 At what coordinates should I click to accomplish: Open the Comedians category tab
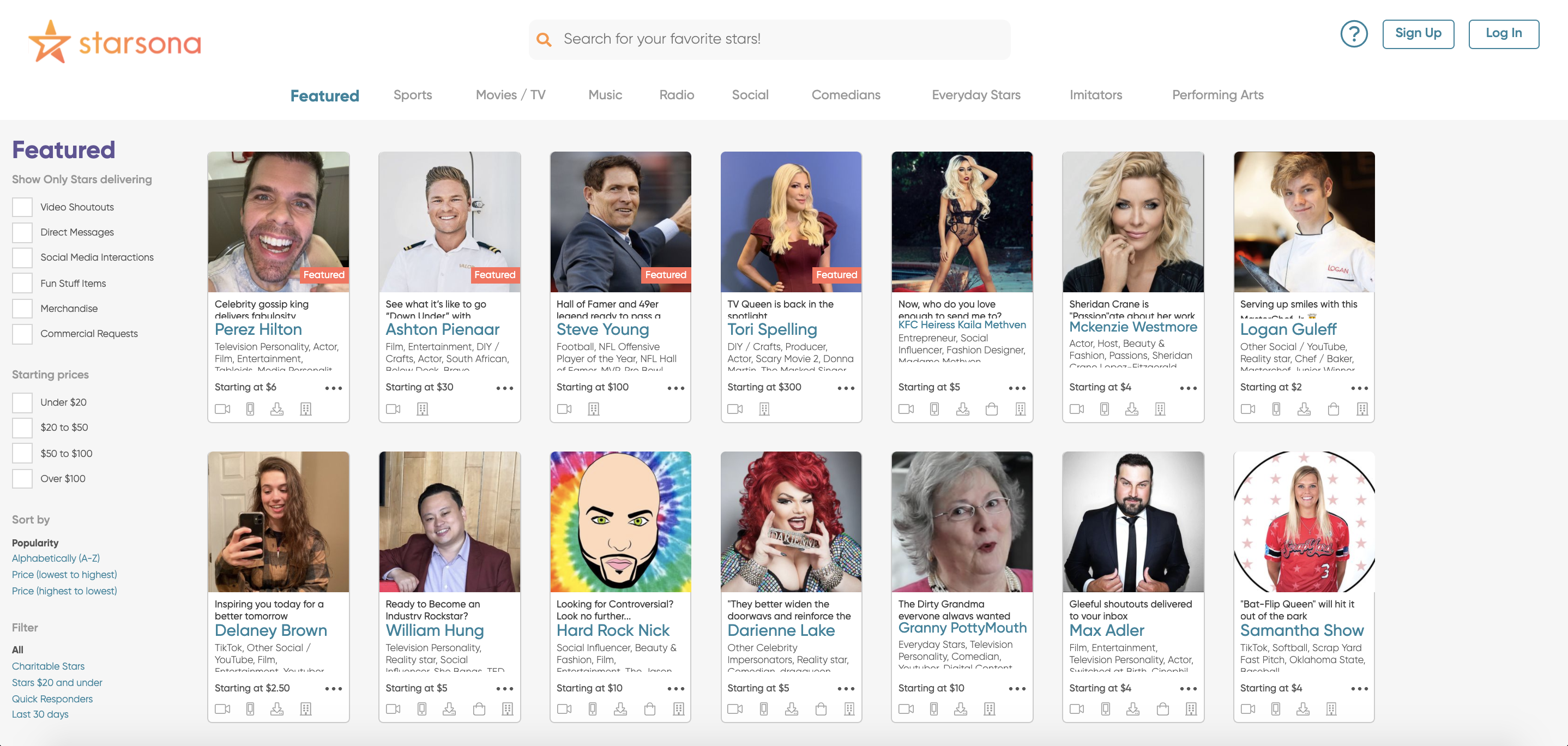coord(846,95)
